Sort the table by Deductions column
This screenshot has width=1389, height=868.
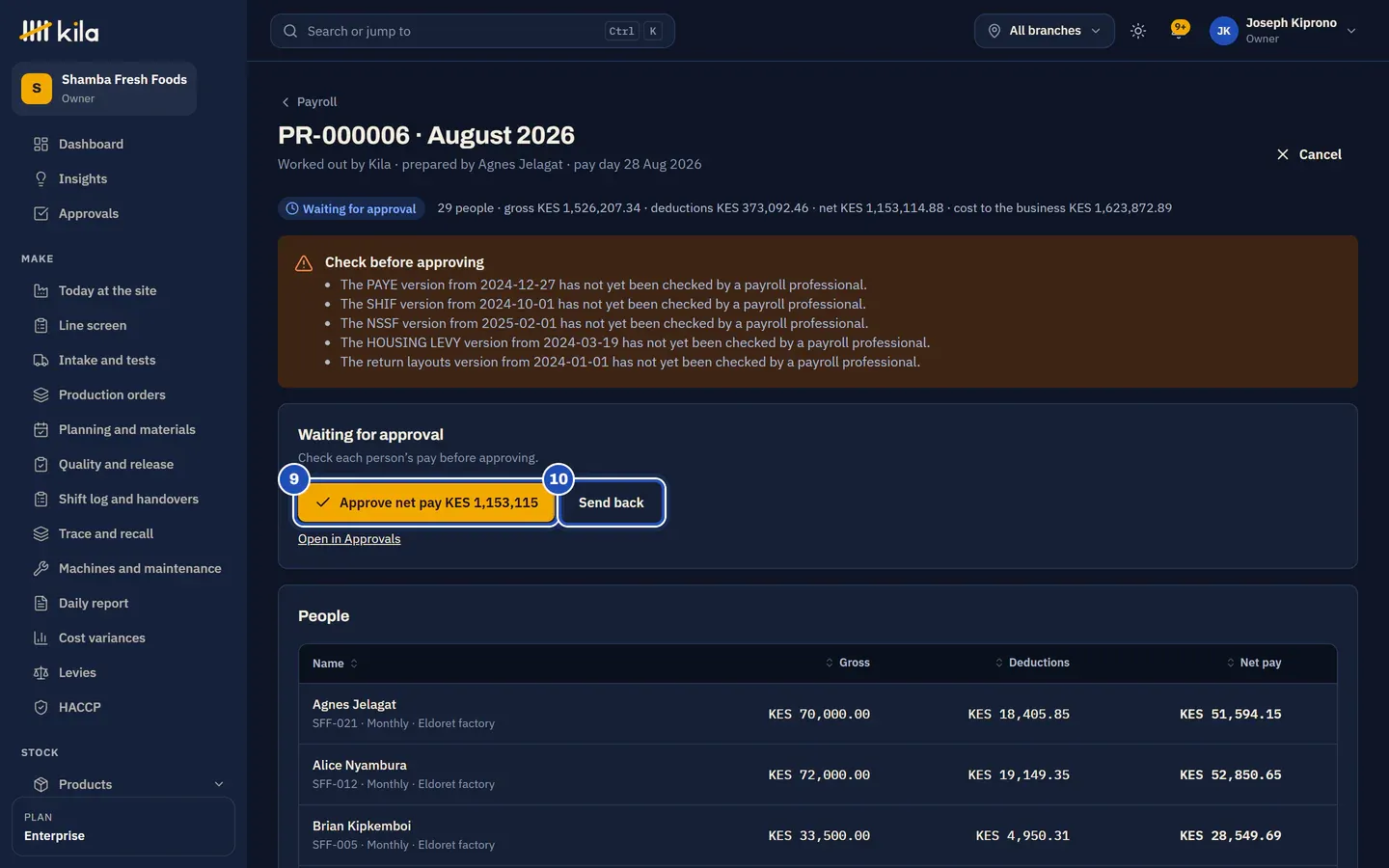tap(1032, 664)
